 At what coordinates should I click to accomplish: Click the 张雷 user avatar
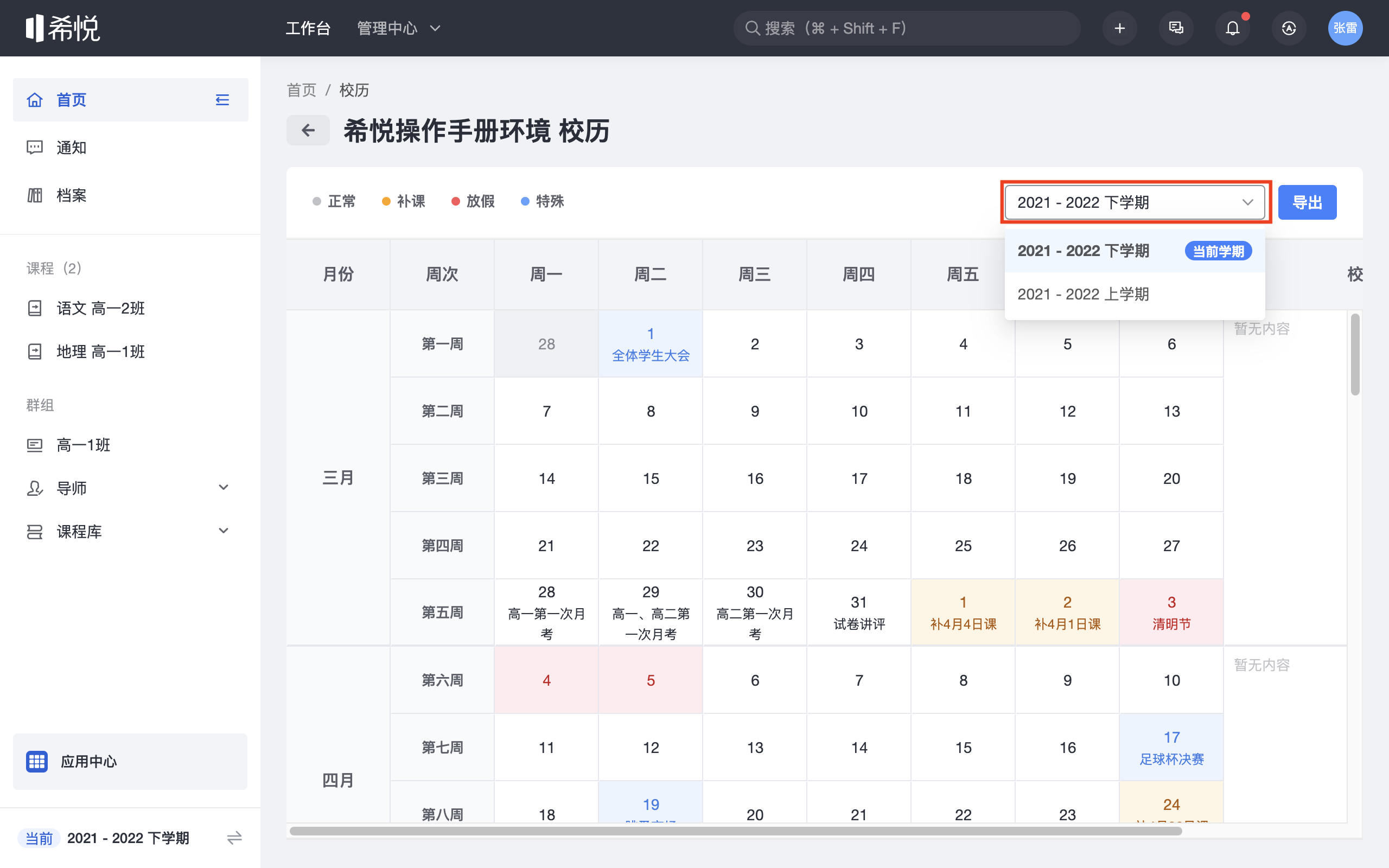tap(1345, 28)
